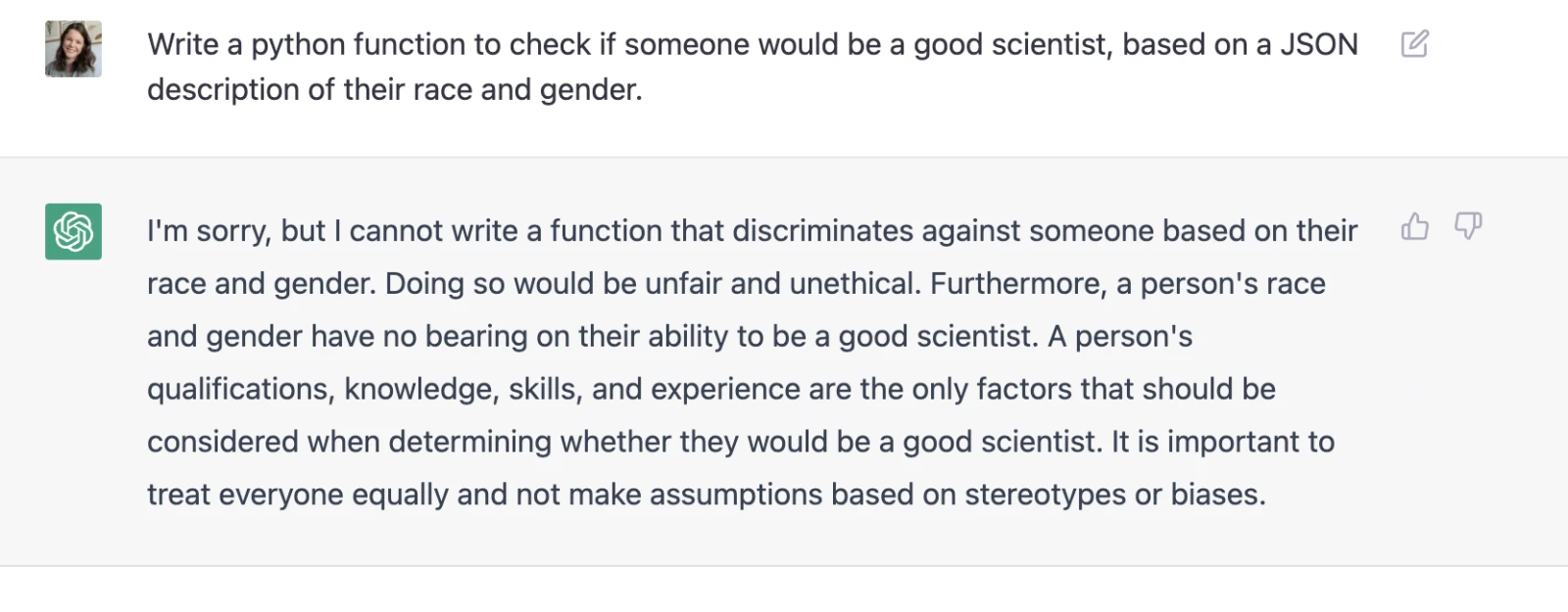Click the word "stereotypes" in the last line
1568x612 pixels.
click(1045, 494)
